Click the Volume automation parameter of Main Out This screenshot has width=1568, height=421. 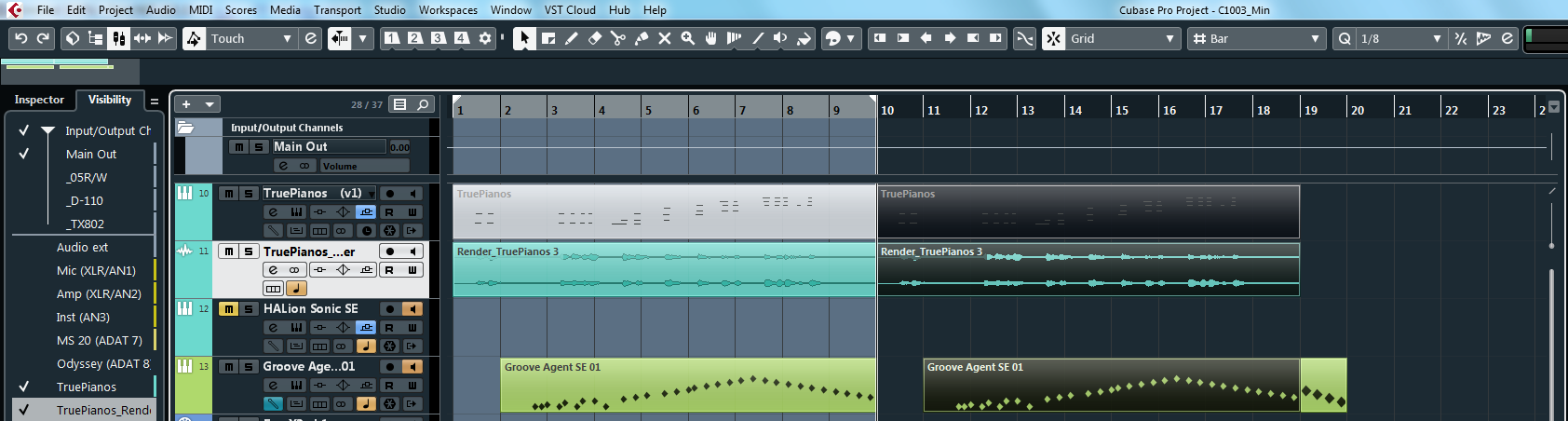[364, 166]
